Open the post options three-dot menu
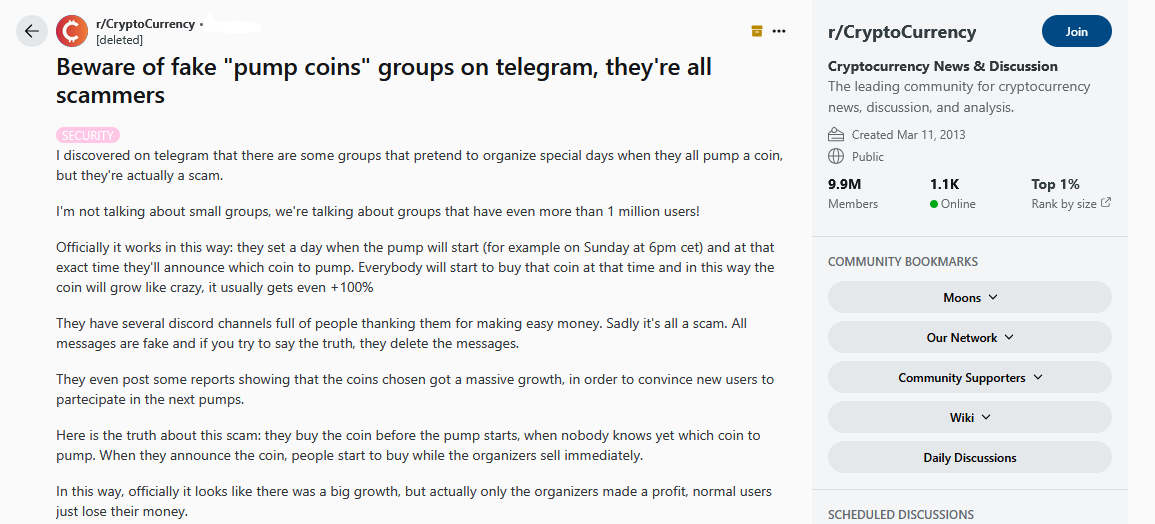1155x524 pixels. [779, 31]
